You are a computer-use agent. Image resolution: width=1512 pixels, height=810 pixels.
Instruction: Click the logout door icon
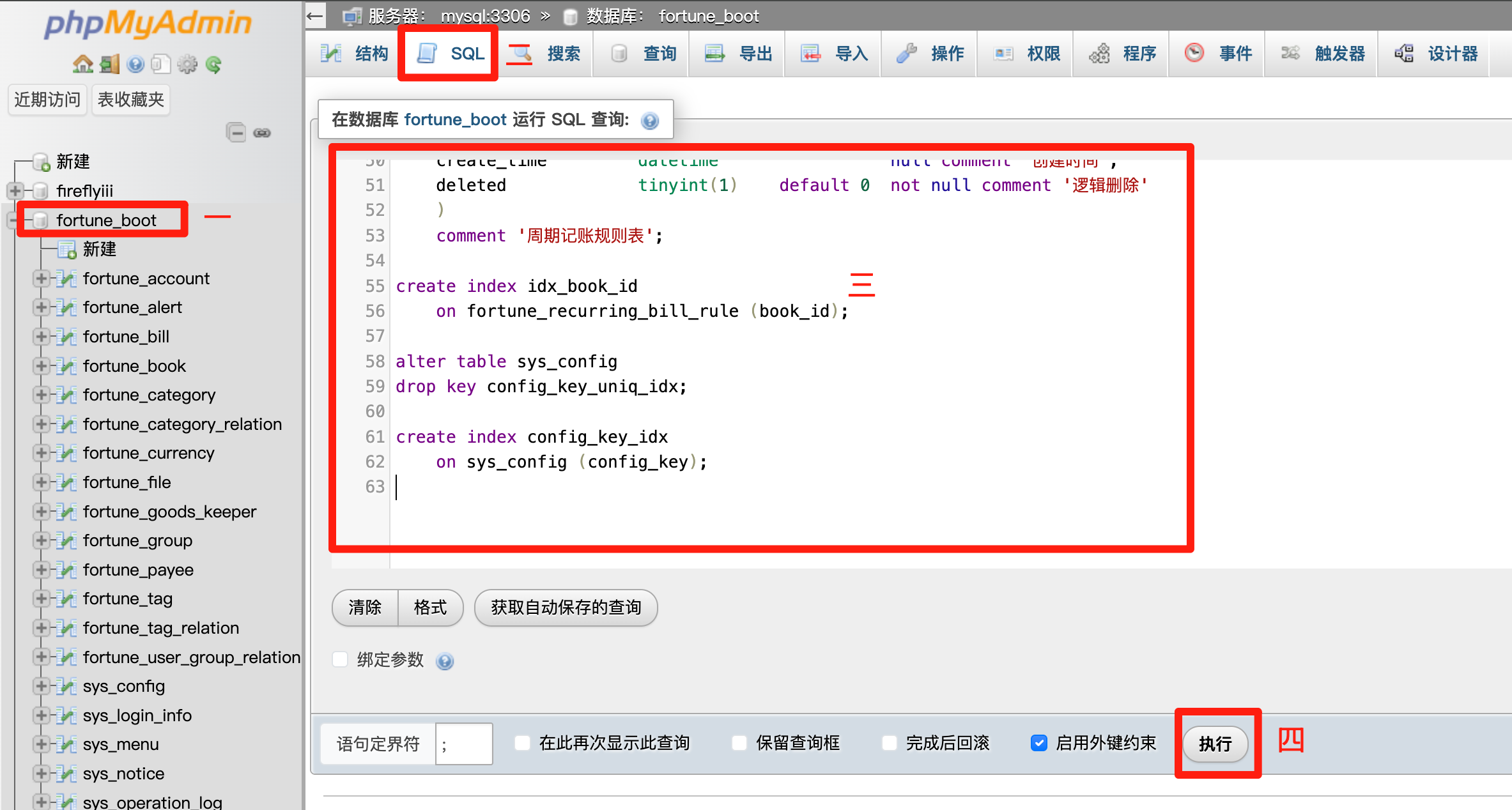[110, 64]
